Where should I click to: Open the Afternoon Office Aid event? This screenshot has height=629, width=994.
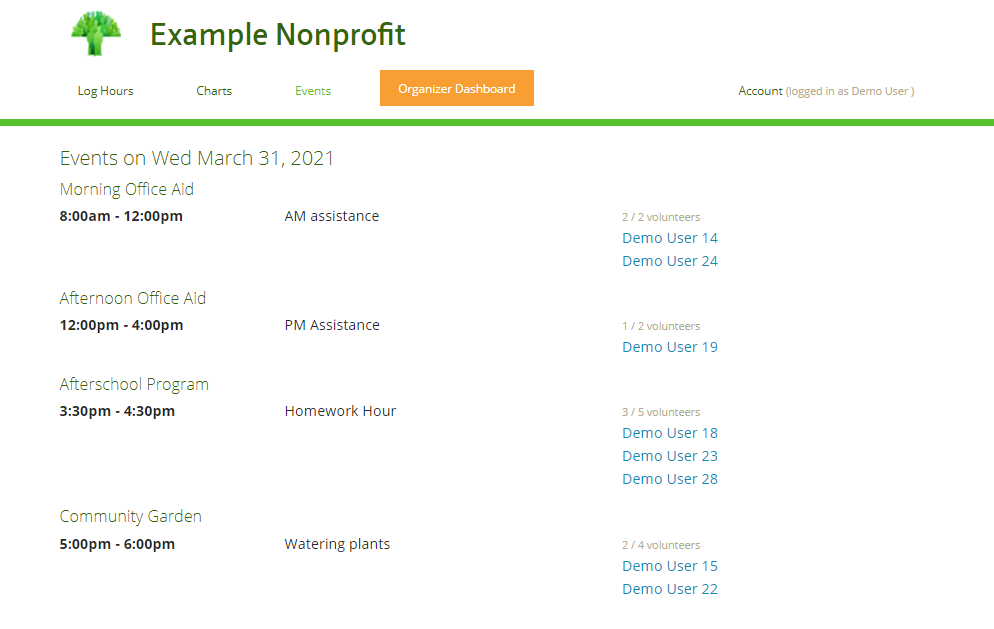(133, 298)
